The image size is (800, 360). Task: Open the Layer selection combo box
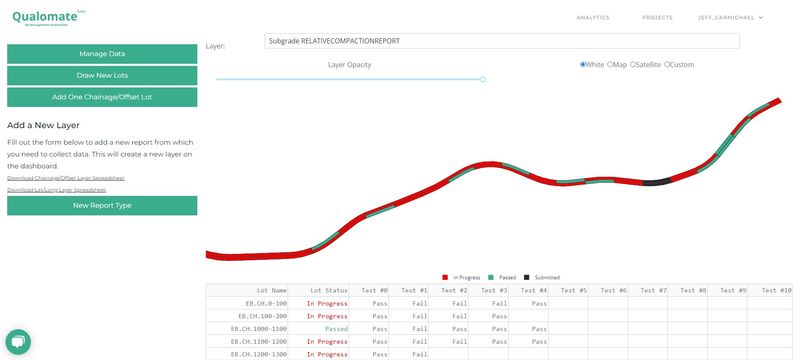tap(502, 41)
